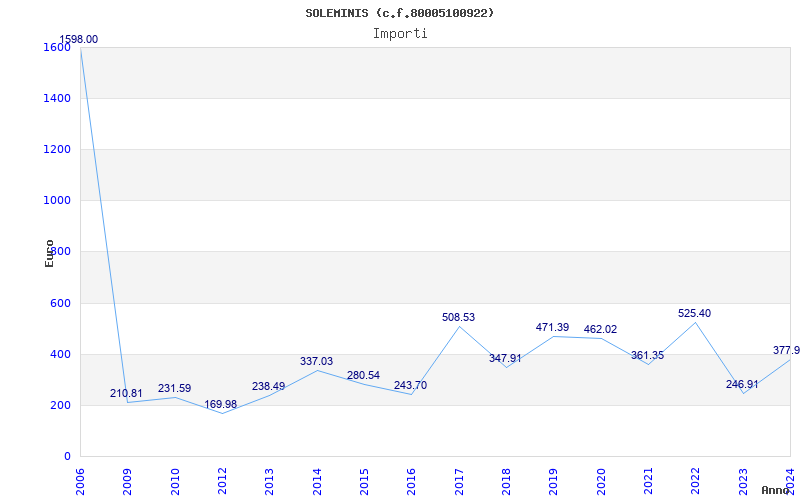Click the 2019 x-axis year label
The image size is (800, 500).
[553, 482]
